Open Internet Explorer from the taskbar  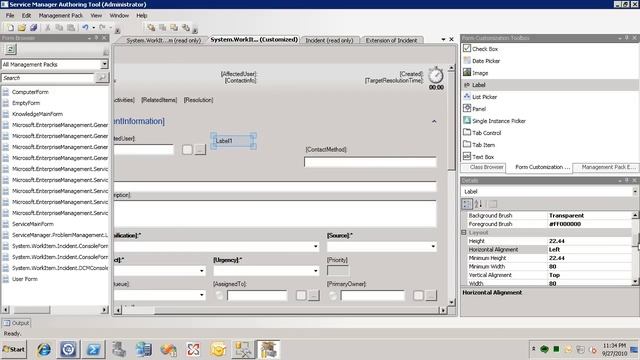pos(44,350)
